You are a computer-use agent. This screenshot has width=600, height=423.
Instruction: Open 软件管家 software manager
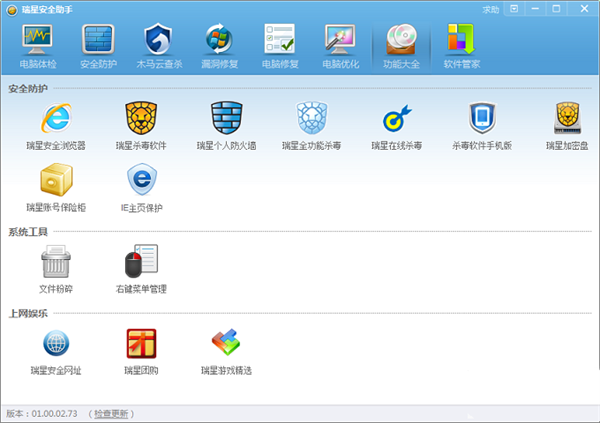tap(461, 47)
